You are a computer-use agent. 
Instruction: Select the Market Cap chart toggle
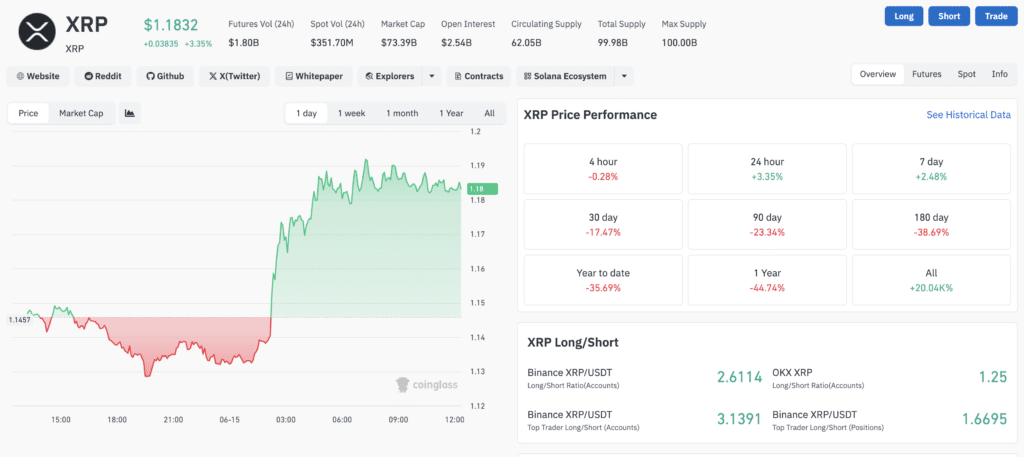81,114
